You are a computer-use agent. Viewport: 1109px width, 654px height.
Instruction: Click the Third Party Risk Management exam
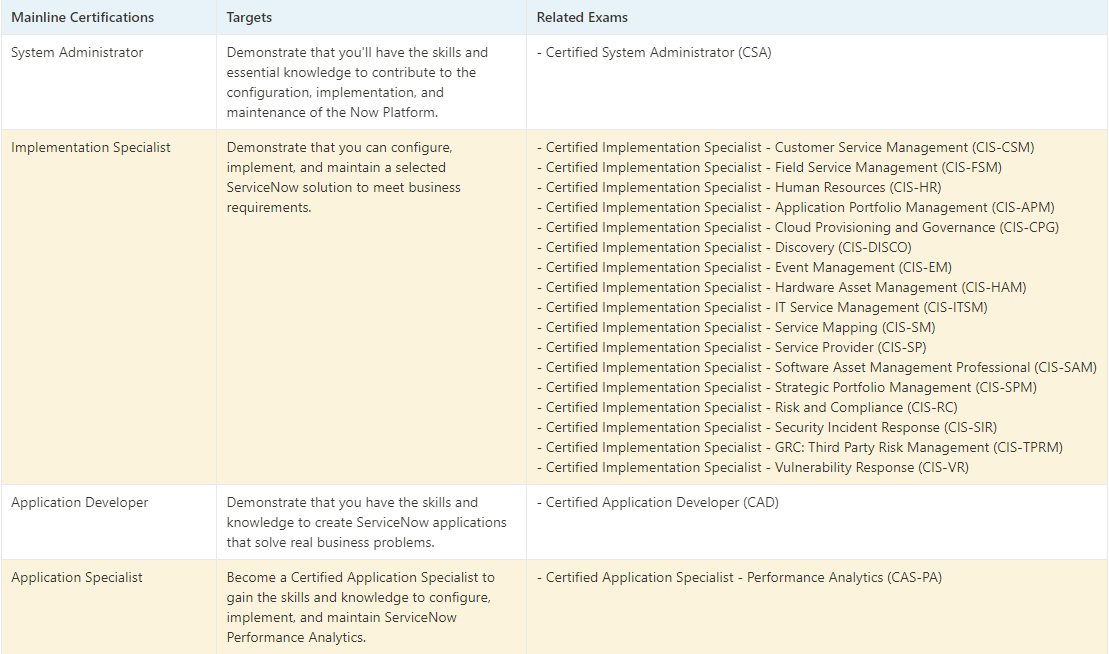click(800, 447)
